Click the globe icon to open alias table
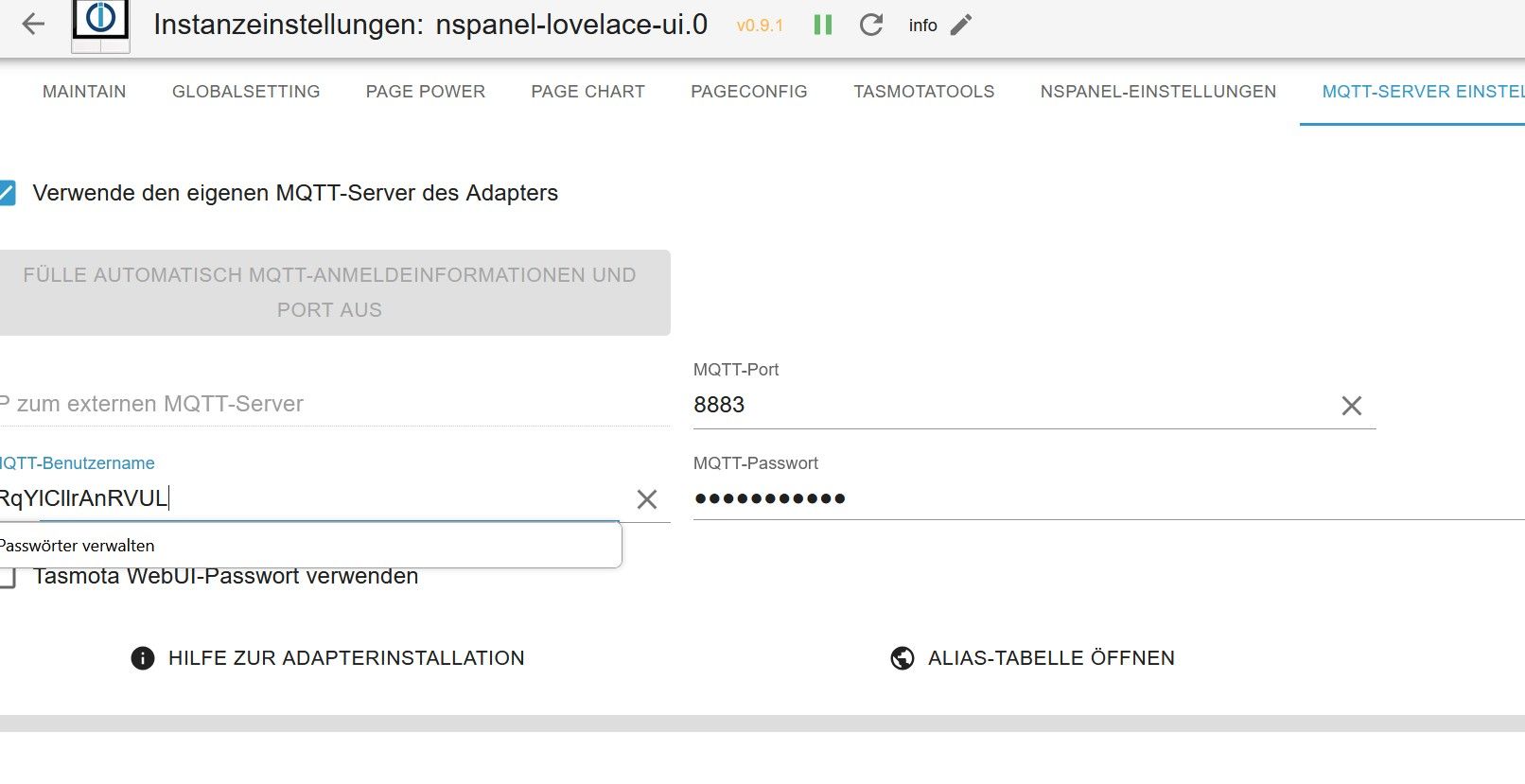The width and height of the screenshot is (1525, 784). pyautogui.click(x=903, y=658)
